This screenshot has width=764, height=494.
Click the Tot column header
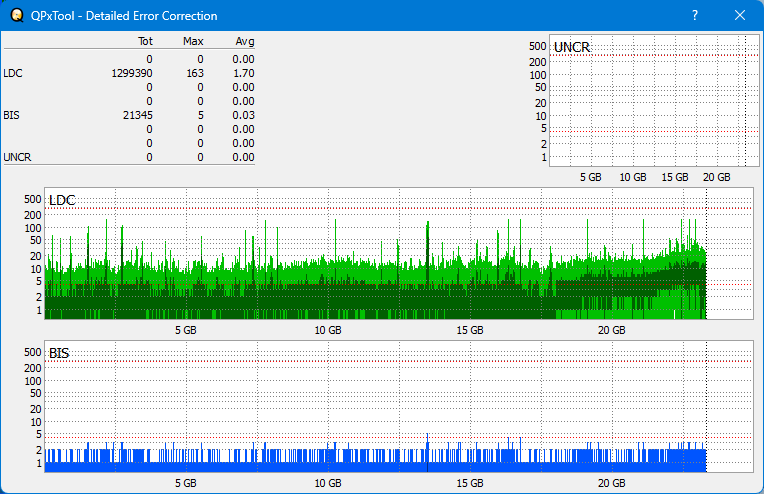[145, 41]
